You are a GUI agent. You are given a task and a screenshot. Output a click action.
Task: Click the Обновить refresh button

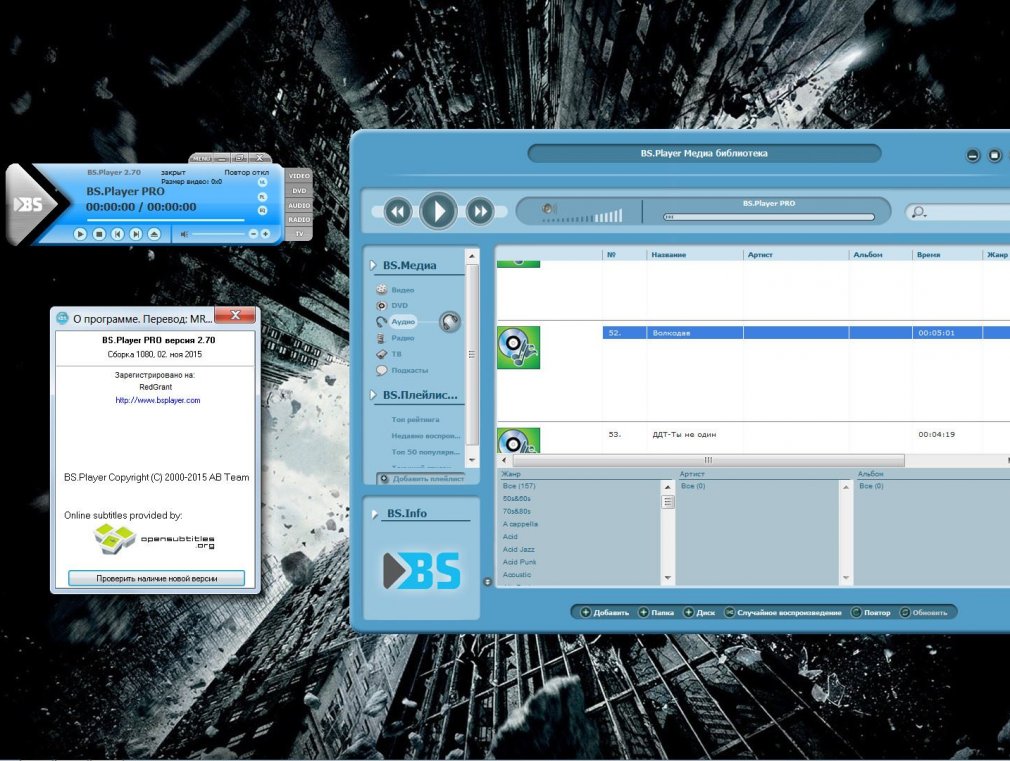pos(924,612)
